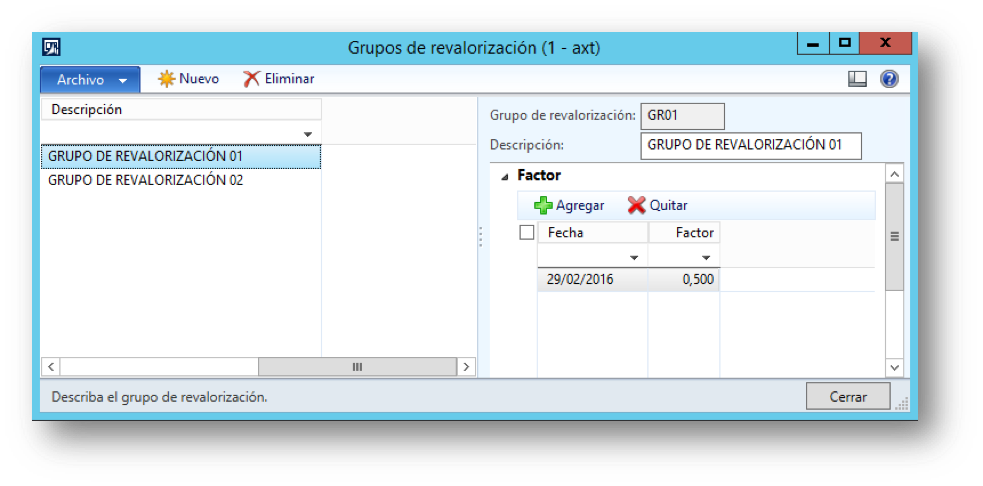Click the Descripción input field
The width and height of the screenshot is (983, 486).
(x=751, y=145)
